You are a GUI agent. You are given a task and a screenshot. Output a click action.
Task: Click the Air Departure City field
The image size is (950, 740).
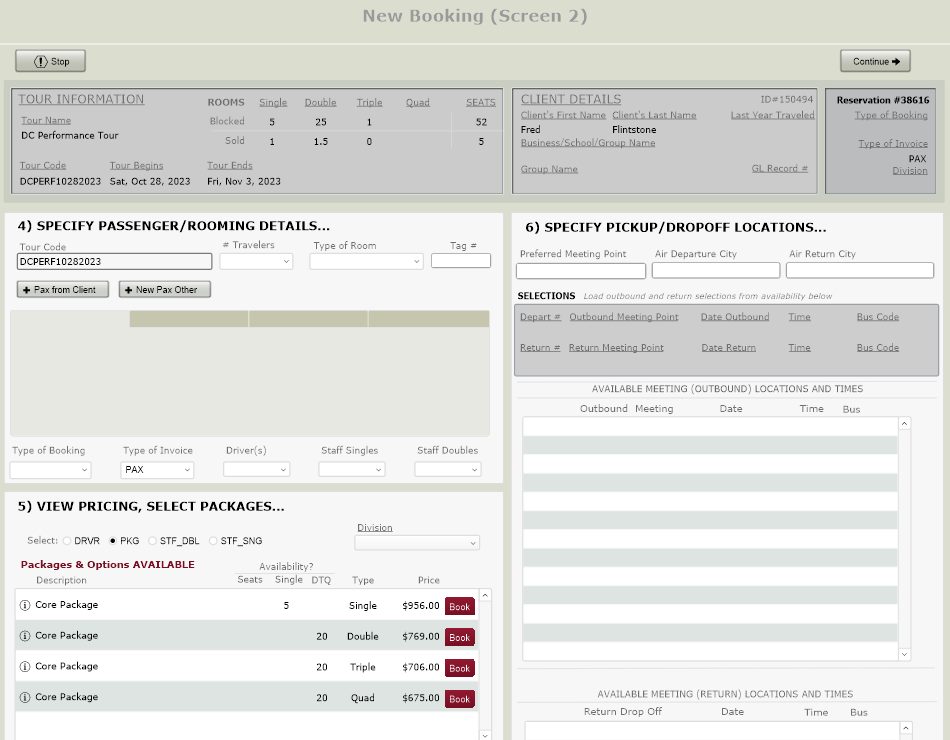point(716,270)
